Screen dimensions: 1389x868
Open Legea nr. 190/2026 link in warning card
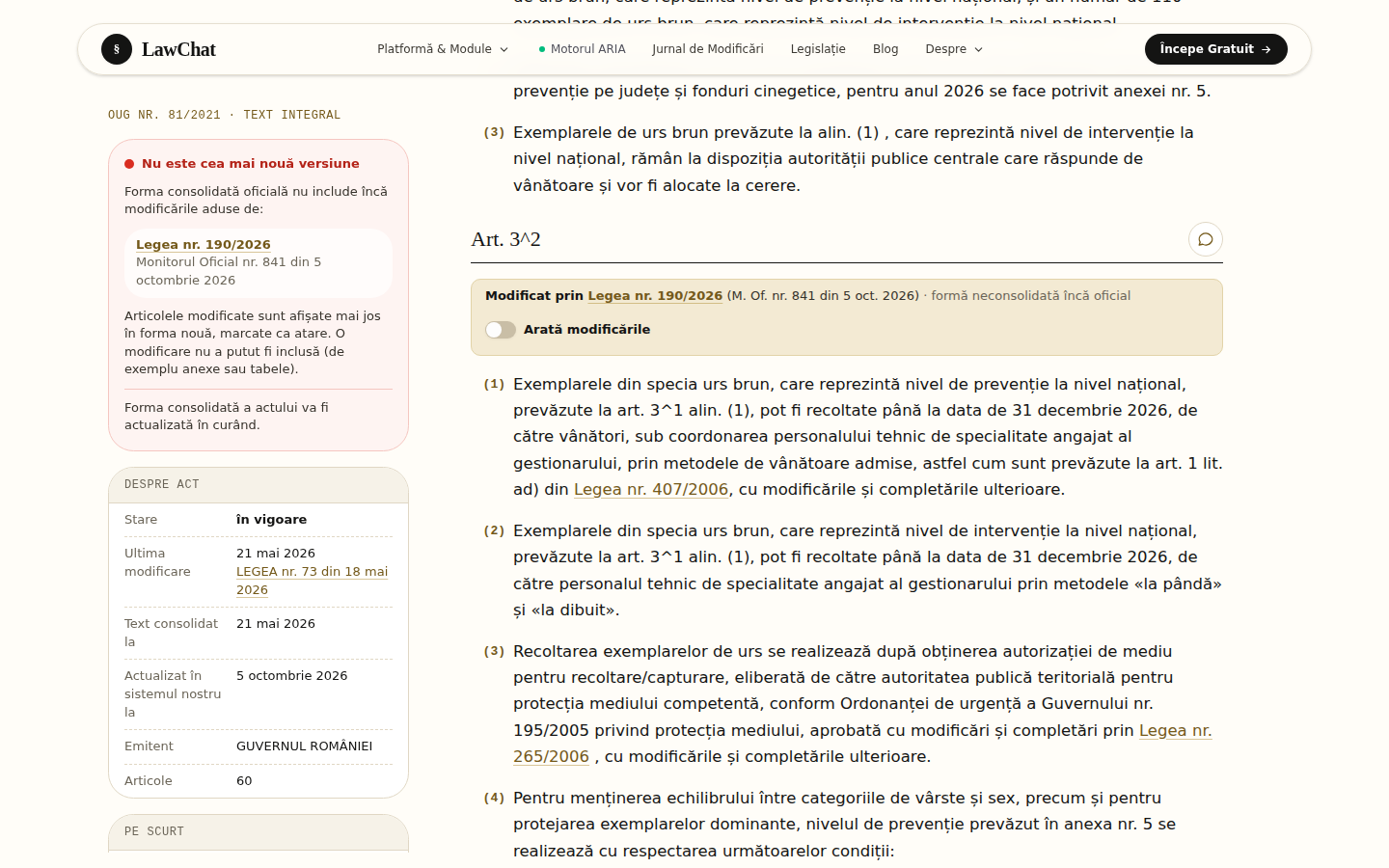coord(204,245)
